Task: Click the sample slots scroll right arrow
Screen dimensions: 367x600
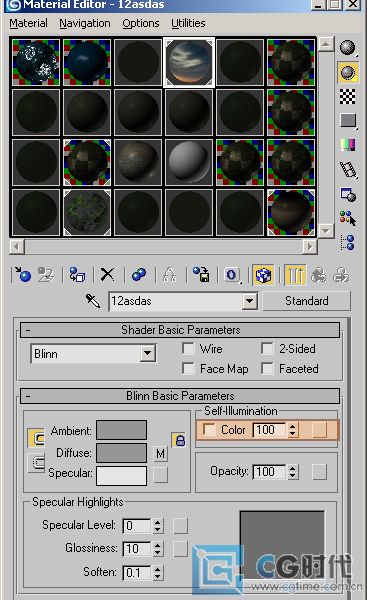Action: (310, 247)
